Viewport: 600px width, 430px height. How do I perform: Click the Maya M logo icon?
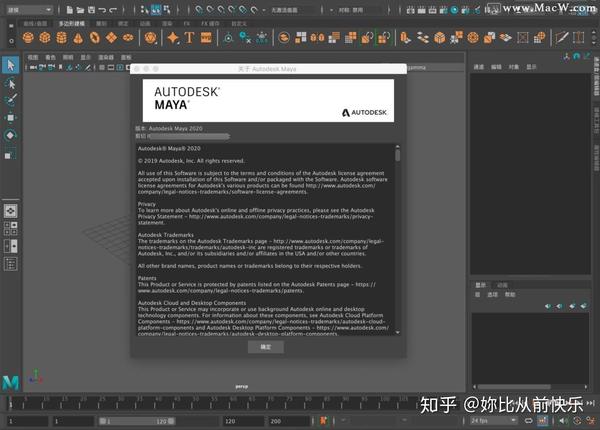(x=11, y=383)
